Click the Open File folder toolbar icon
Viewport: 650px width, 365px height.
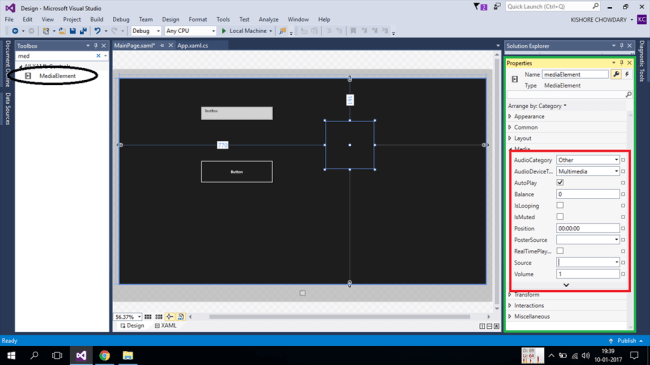(62, 31)
